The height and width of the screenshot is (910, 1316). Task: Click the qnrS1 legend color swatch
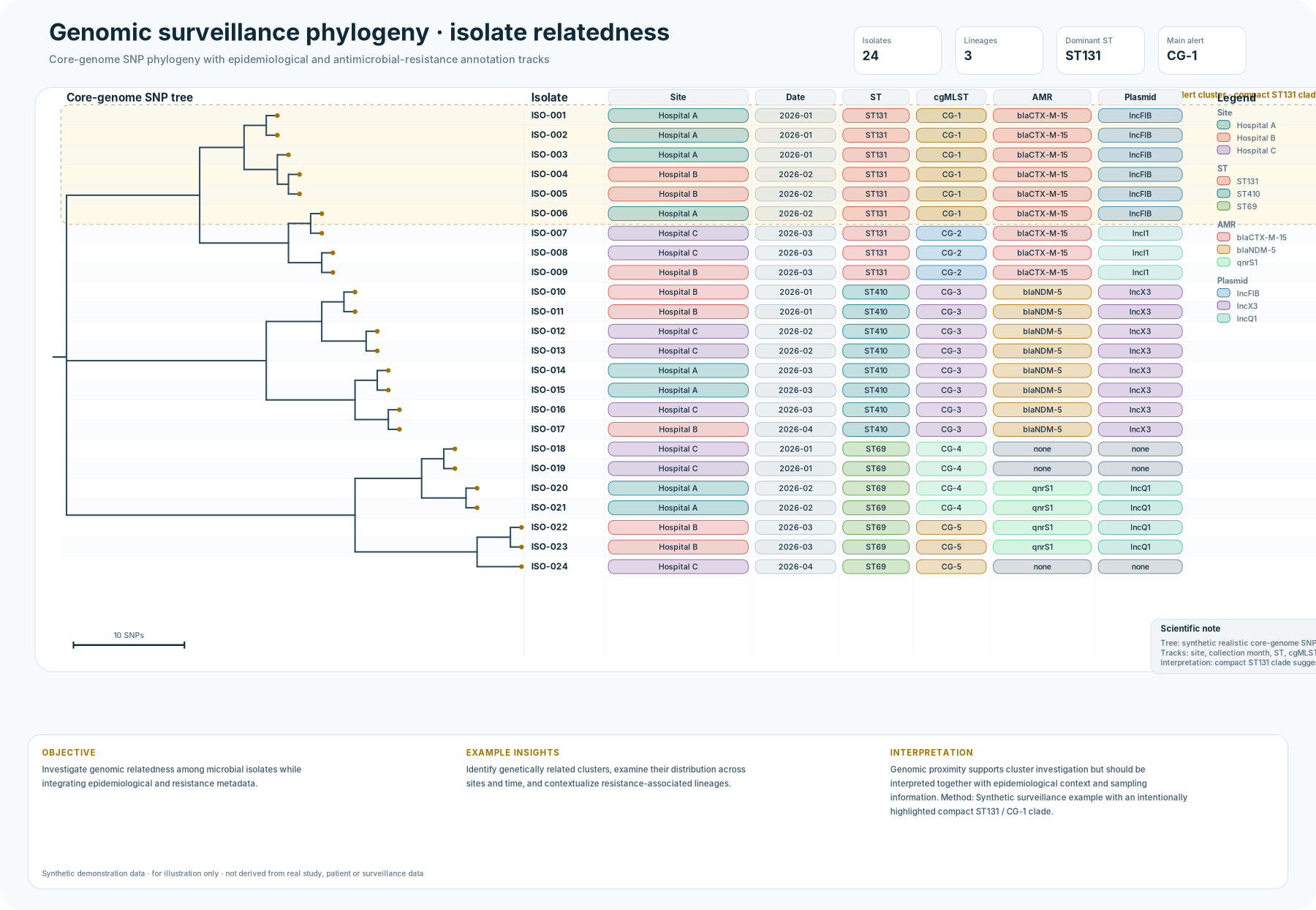click(x=1223, y=262)
